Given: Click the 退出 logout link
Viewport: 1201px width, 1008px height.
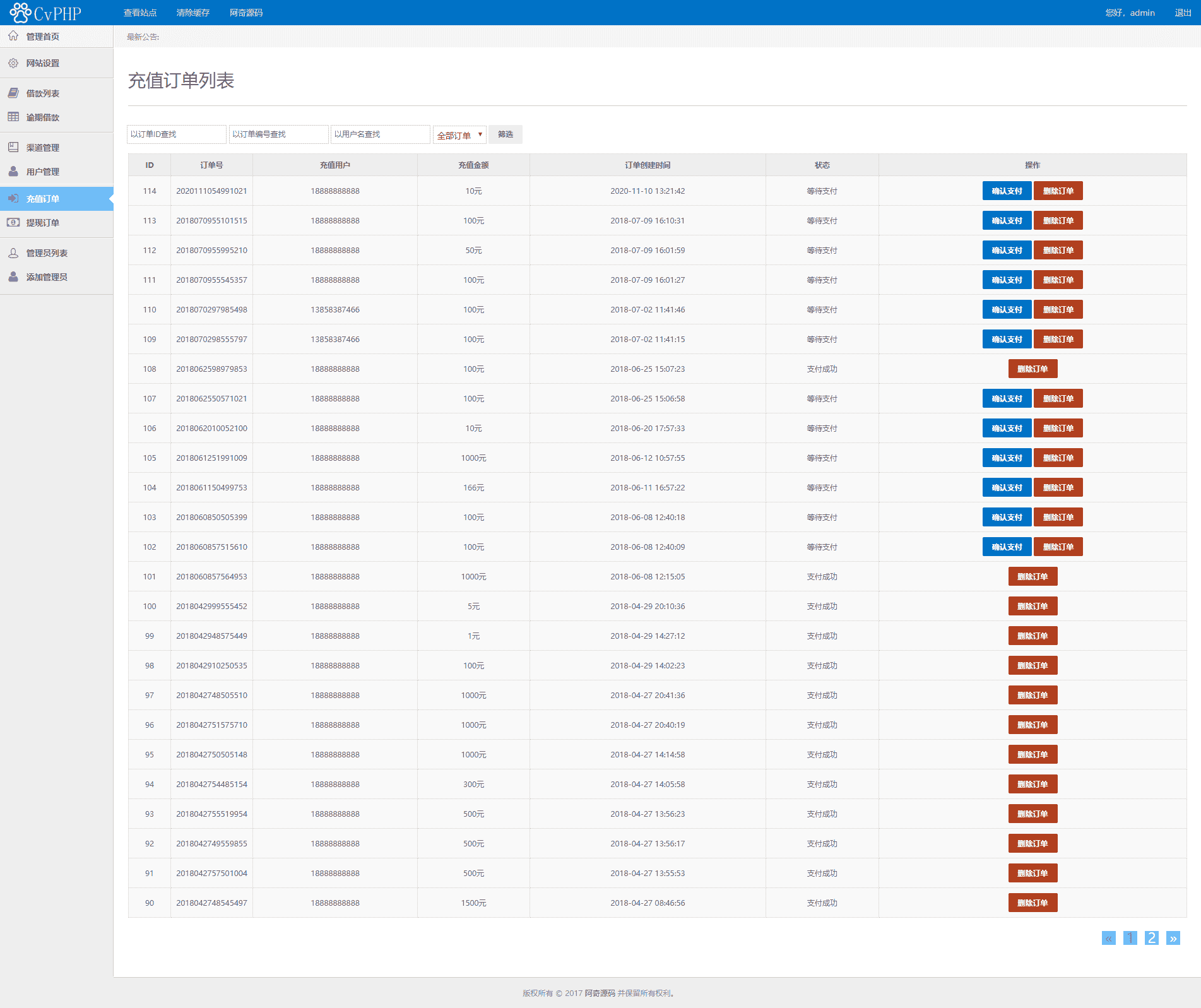Looking at the screenshot, I should (1183, 13).
